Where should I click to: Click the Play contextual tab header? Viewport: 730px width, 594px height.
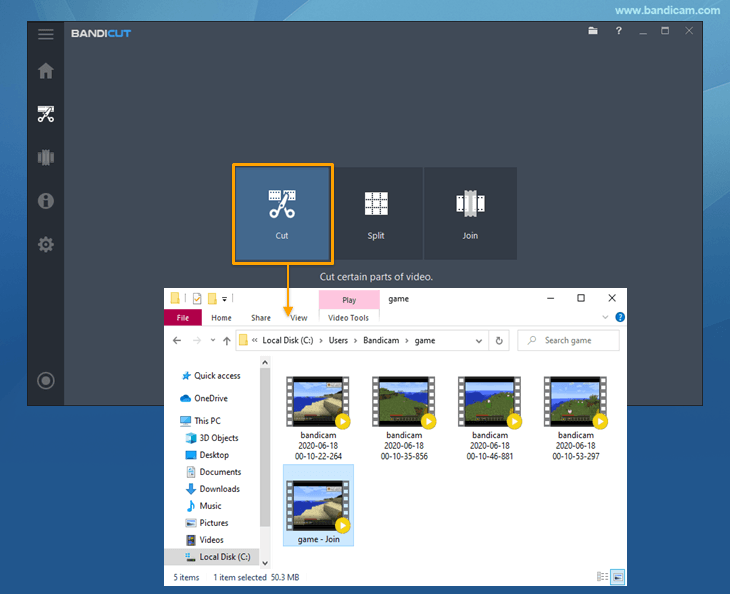[x=349, y=300]
